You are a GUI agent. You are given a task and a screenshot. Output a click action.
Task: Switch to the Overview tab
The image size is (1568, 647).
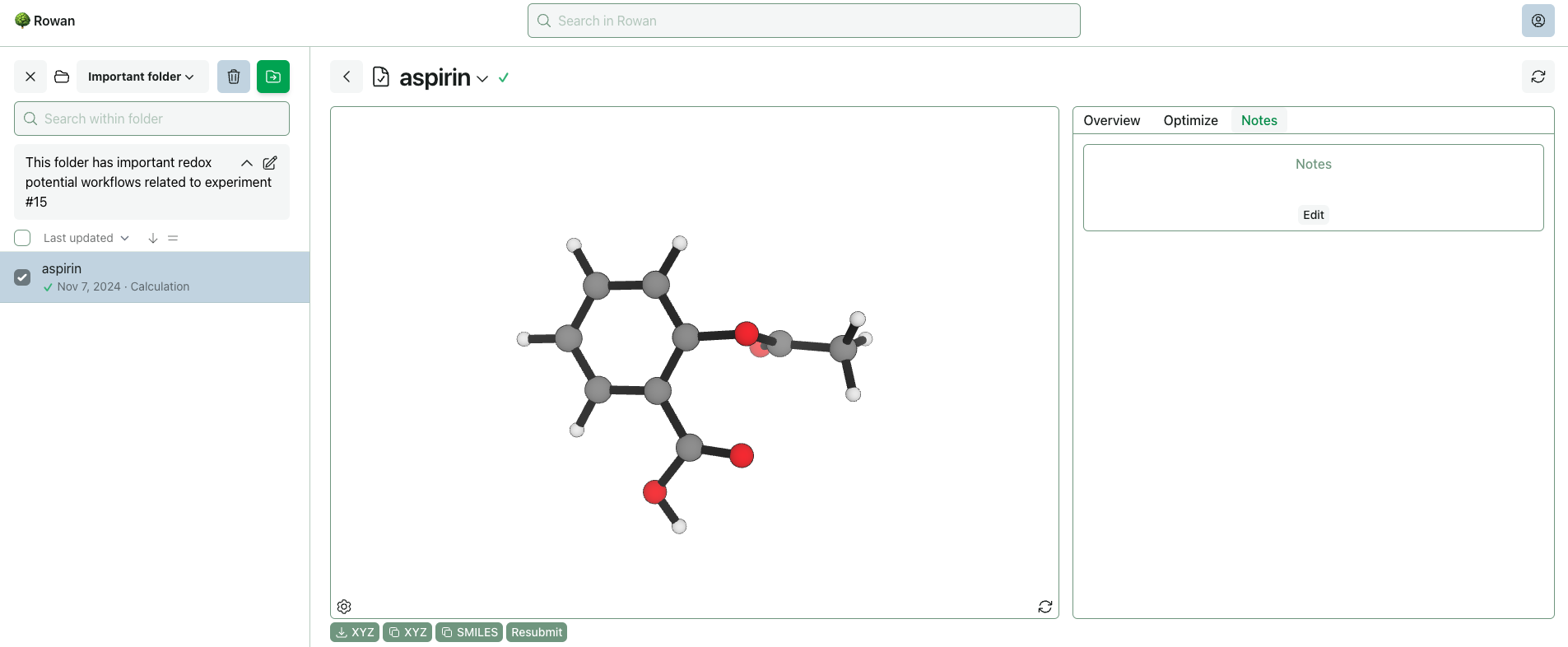pos(1111,120)
